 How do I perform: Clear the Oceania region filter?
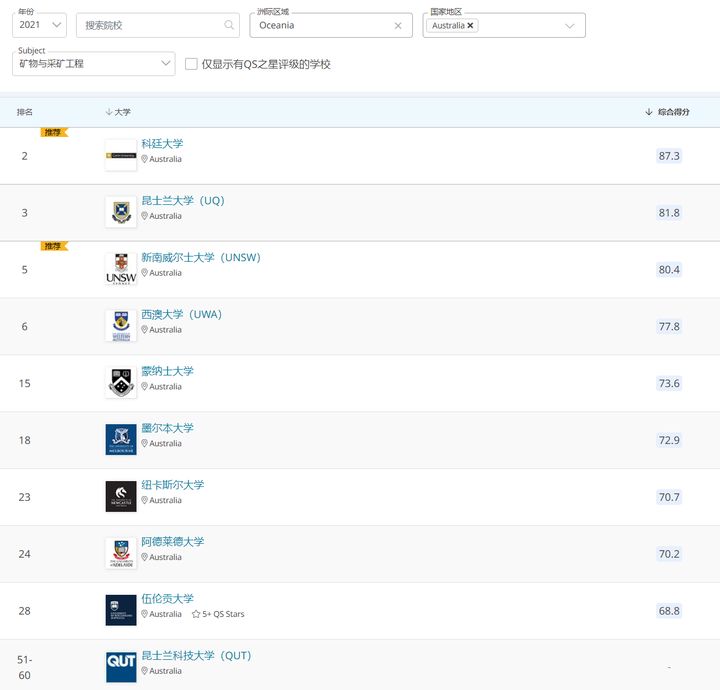tap(398, 26)
